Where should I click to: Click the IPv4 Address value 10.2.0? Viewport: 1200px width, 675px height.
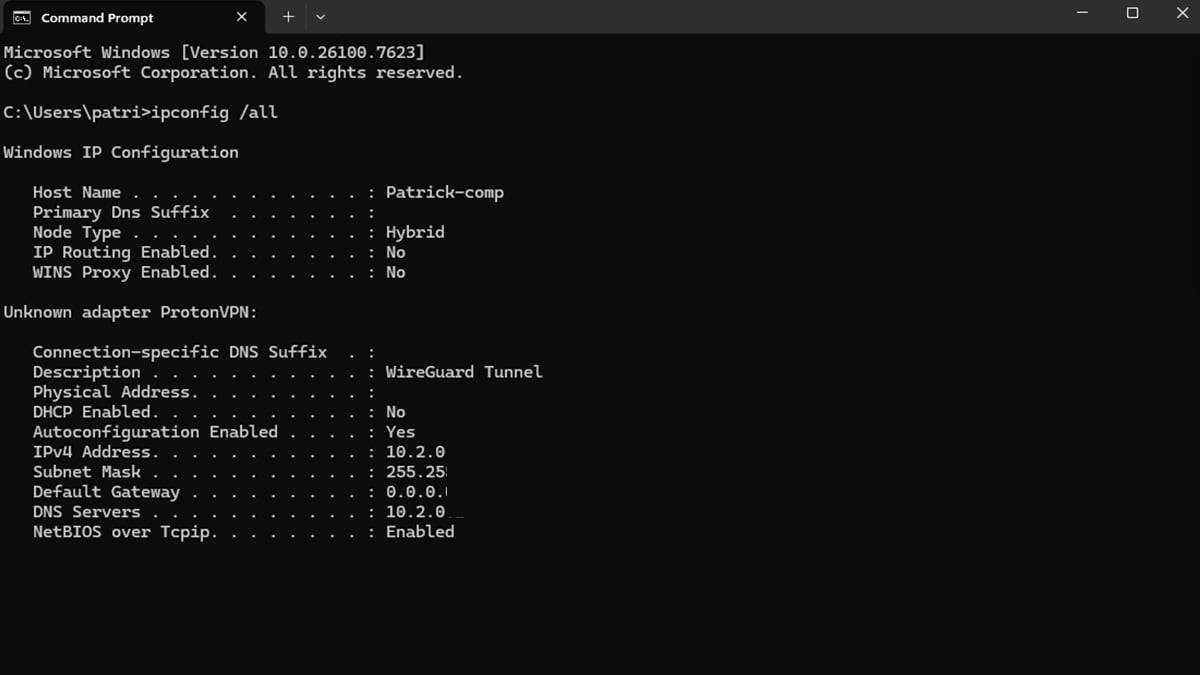point(416,452)
